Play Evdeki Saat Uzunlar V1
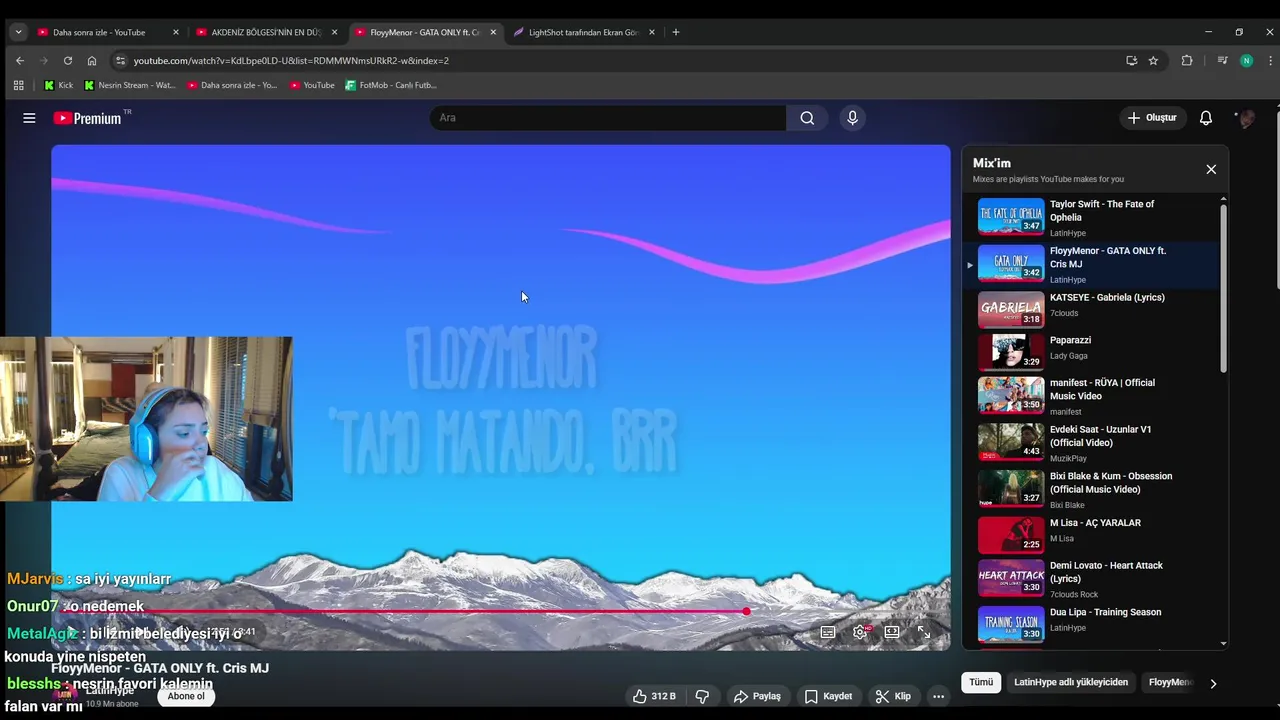The width and height of the screenshot is (1280, 720). point(1091,443)
